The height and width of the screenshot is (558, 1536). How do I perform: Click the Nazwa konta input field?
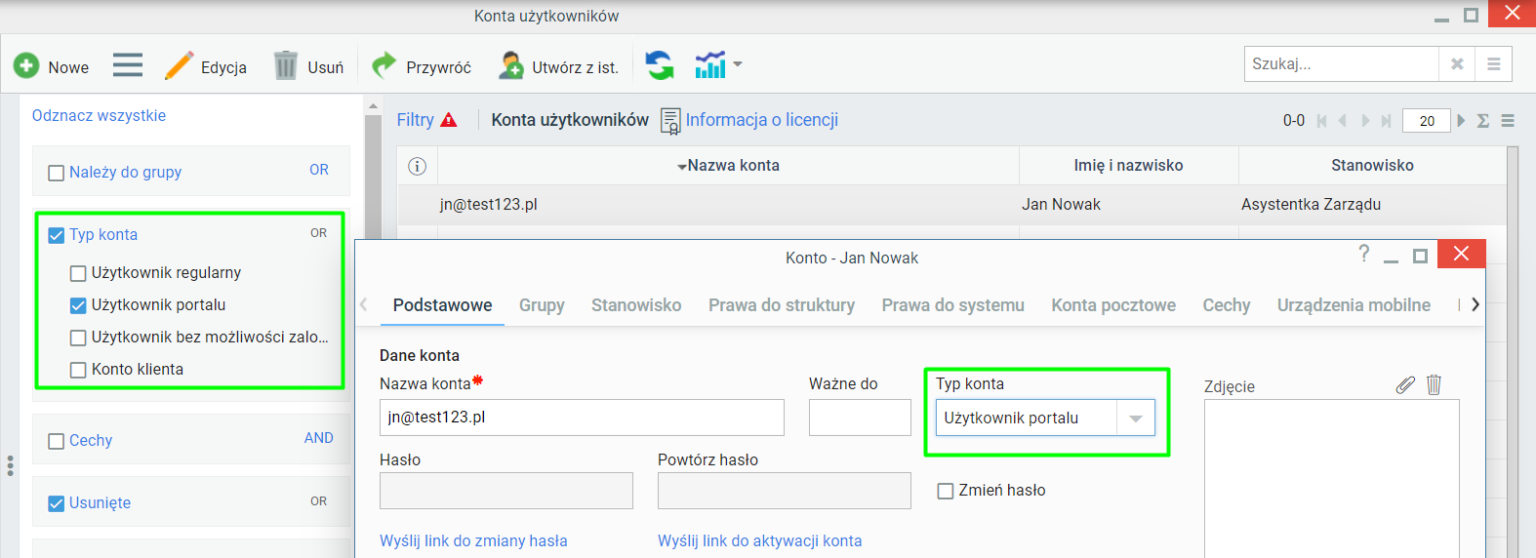coord(582,418)
